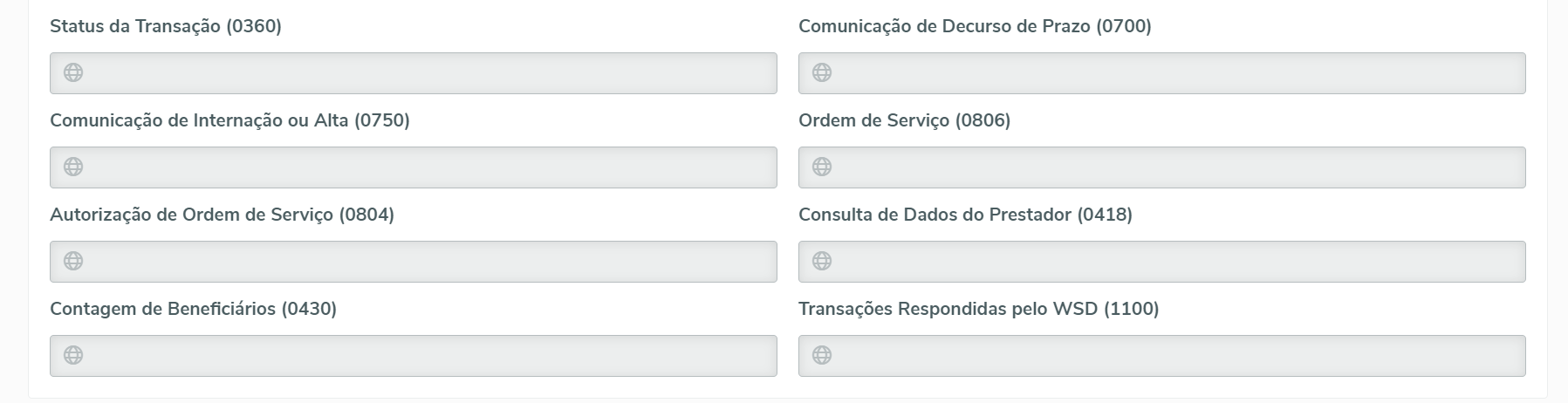Click the "Ordem de Serviço (0806)" label
The image size is (1568, 403).
pos(904,120)
